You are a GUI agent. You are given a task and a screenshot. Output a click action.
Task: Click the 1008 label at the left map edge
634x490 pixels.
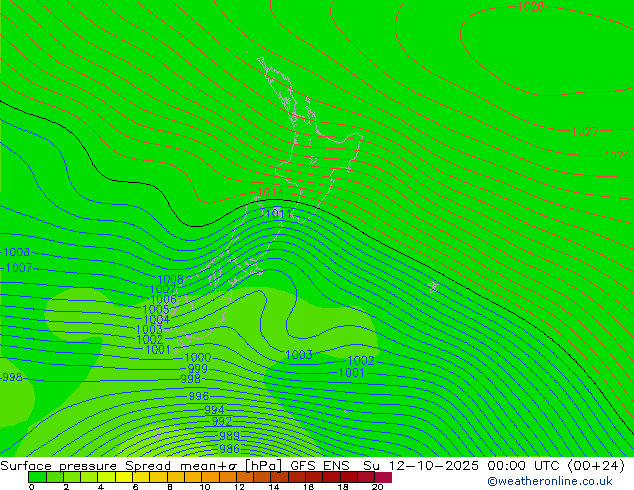(x=16, y=252)
